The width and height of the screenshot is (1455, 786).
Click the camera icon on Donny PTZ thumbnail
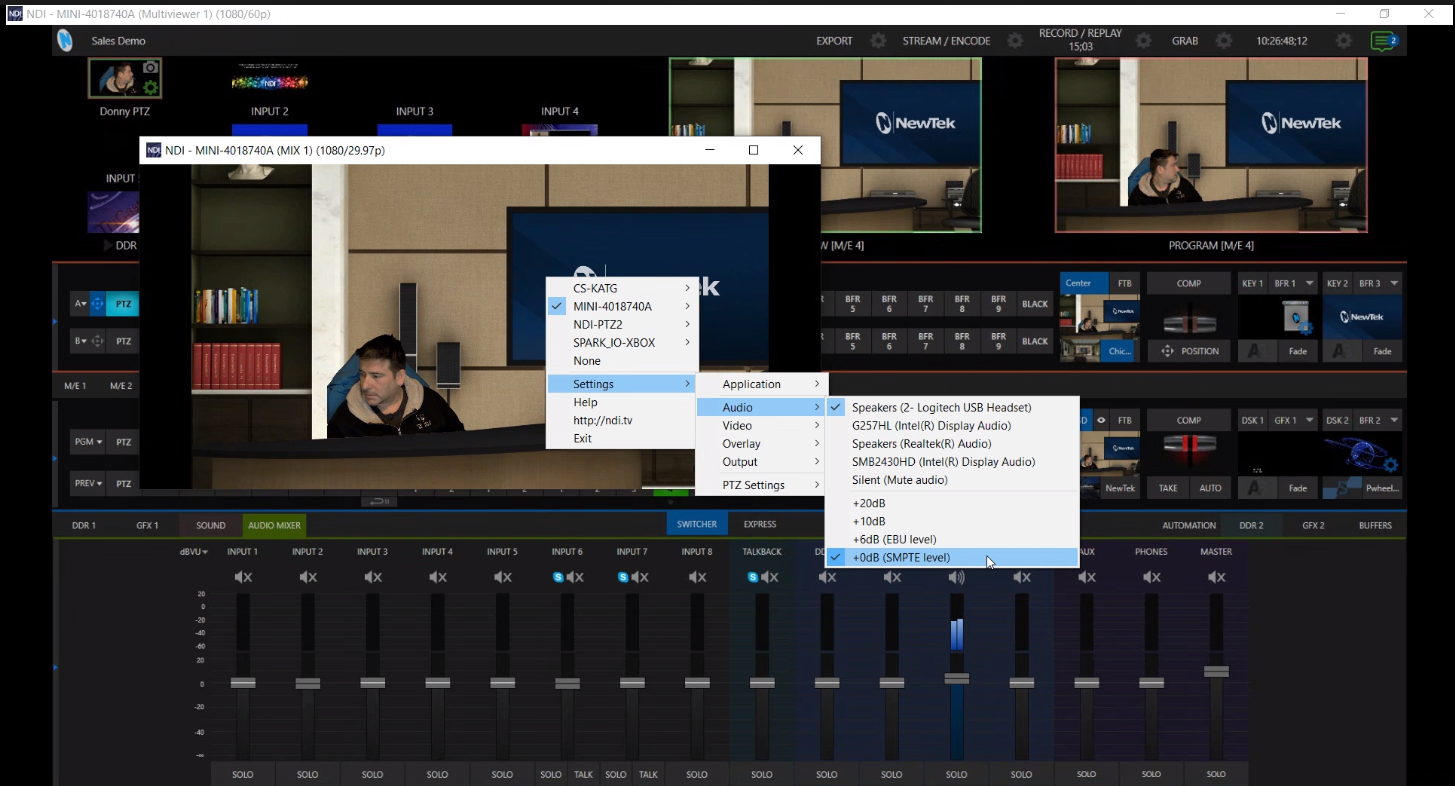click(x=152, y=65)
